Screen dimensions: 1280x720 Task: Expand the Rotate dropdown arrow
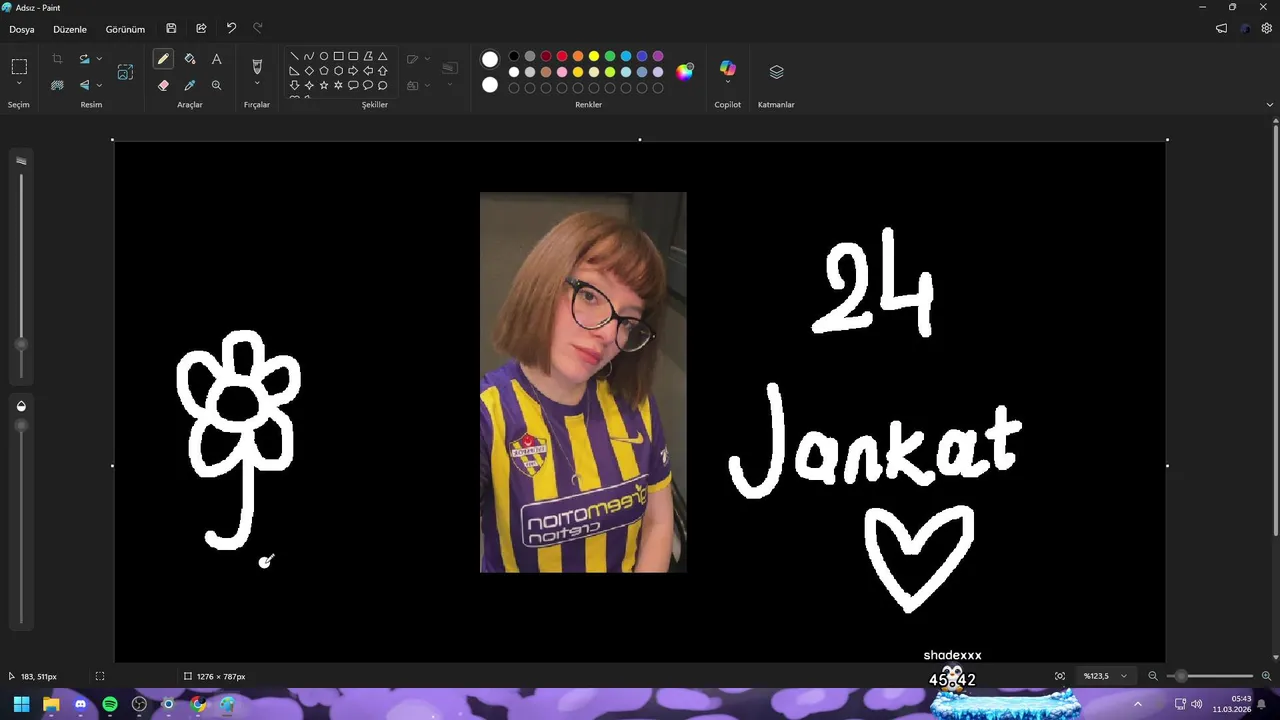click(99, 59)
